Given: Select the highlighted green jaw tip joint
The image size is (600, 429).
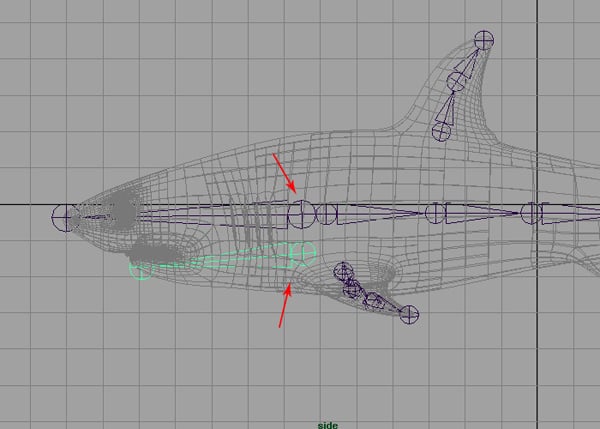Looking at the screenshot, I should (x=141, y=269).
